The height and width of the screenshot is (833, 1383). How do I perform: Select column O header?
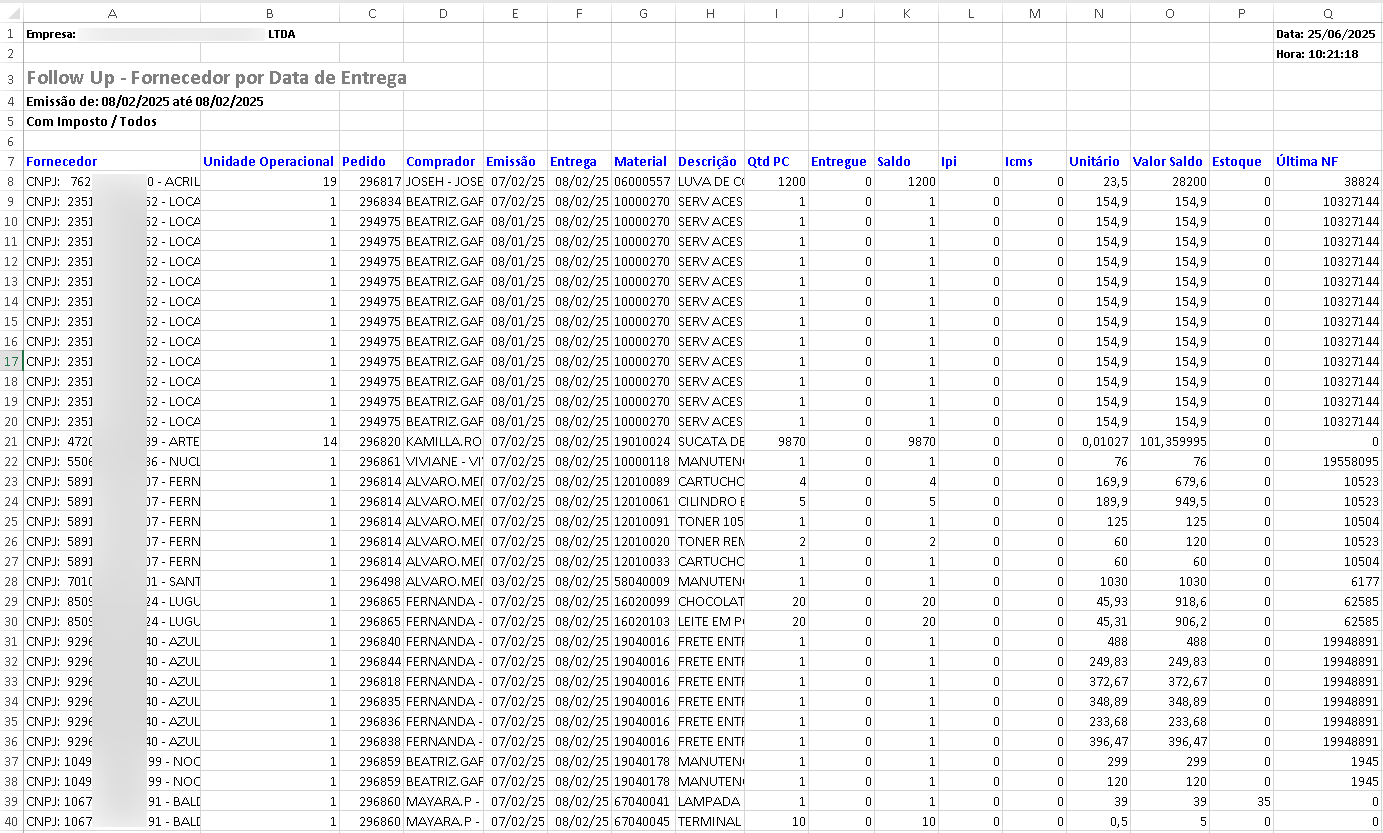(1169, 13)
